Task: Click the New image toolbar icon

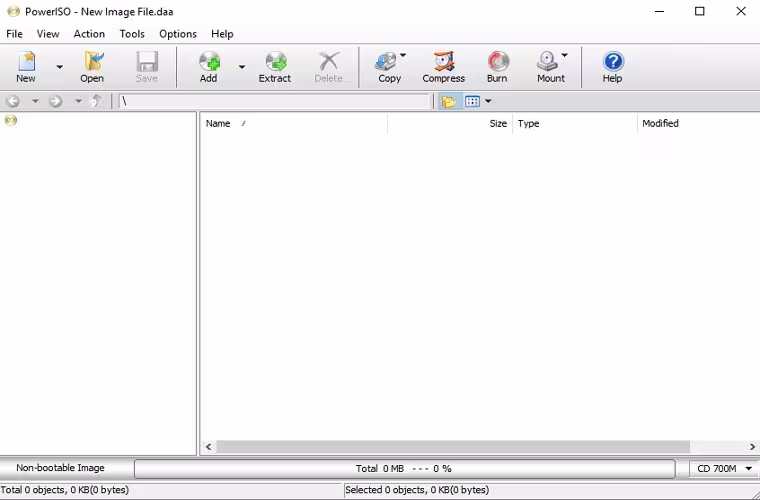Action: 26,66
